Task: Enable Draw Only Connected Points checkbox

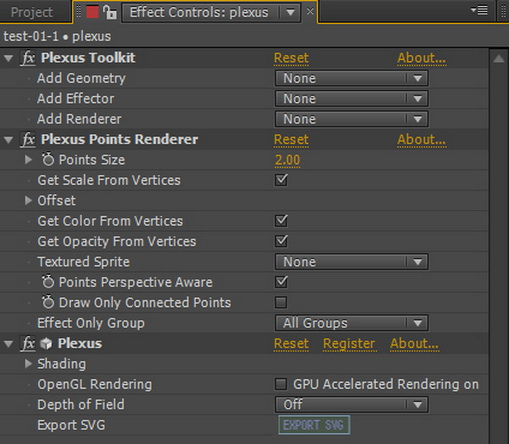Action: coord(281,302)
